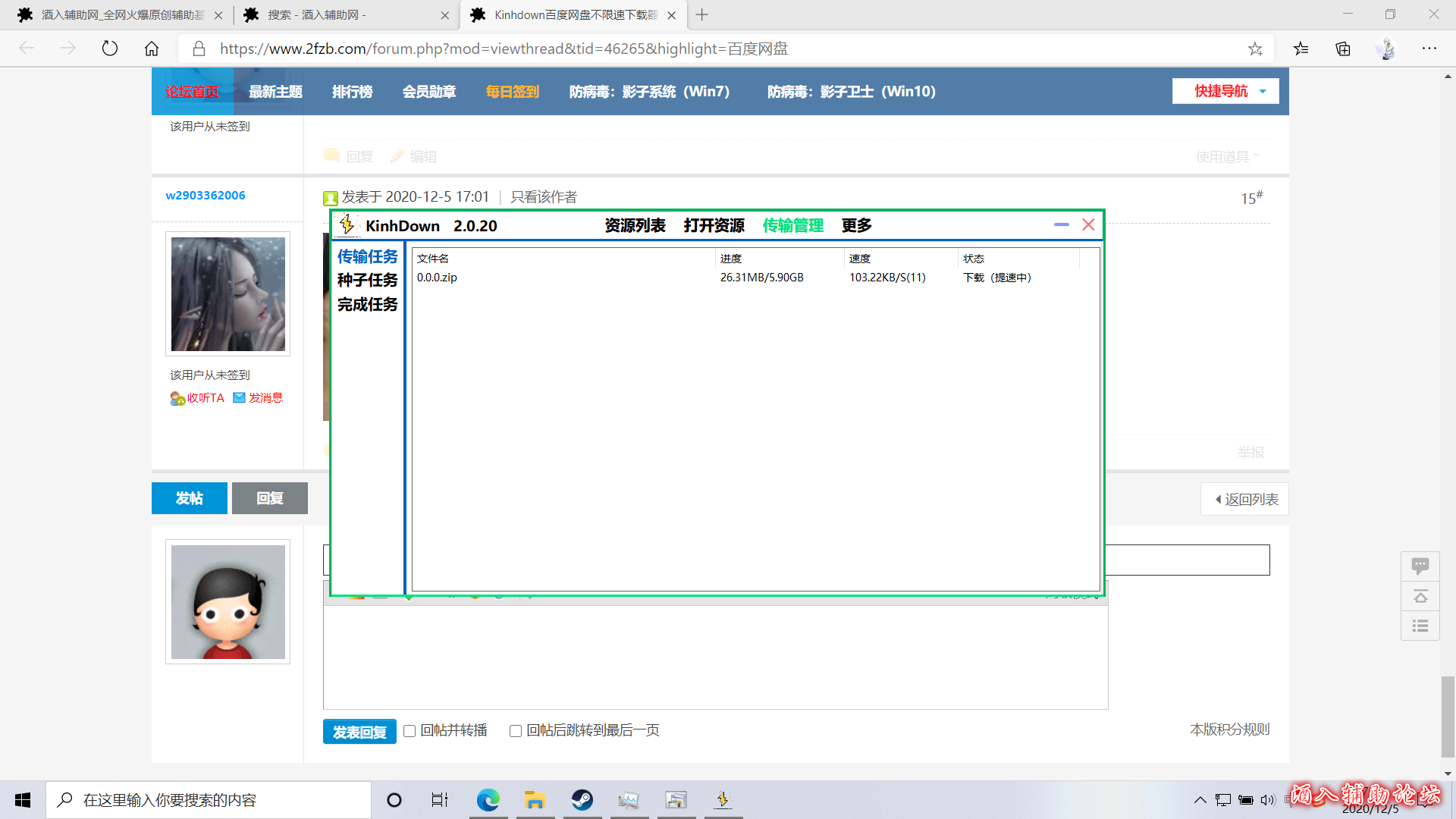Click the KinhDown lightning taskbar icon

[723, 799]
